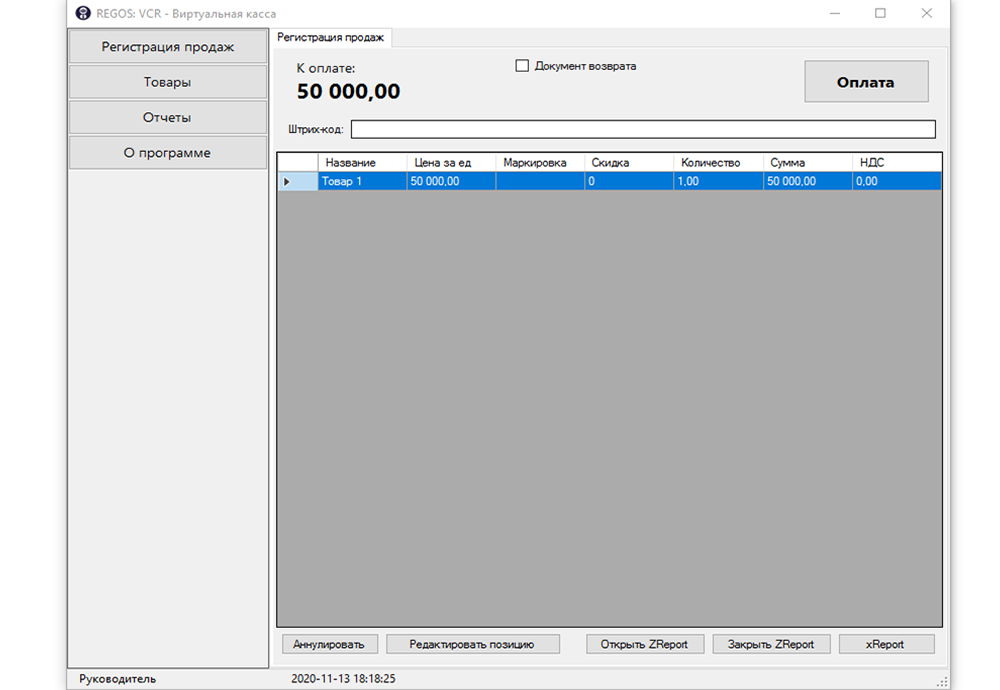This screenshot has height=690, width=1000.
Task: Click the Маркировка column header
Action: pyautogui.click(x=540, y=163)
